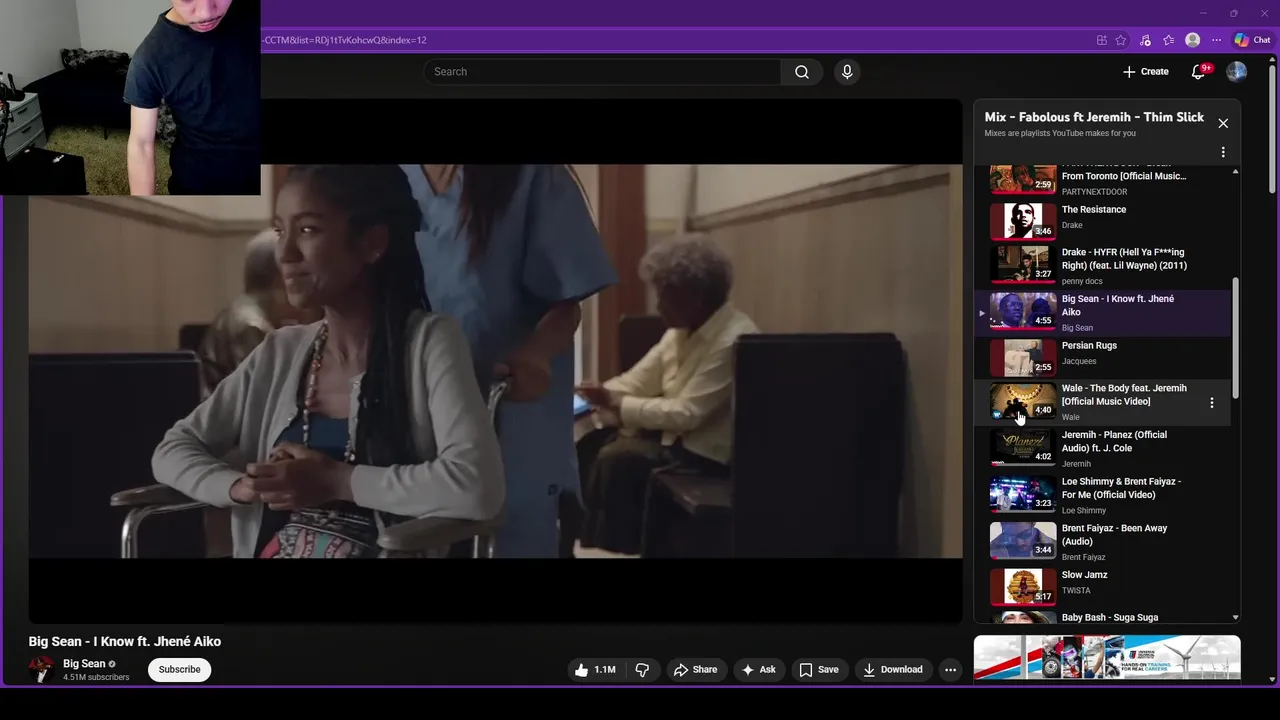Open browser Settings and more menu
Screen dimensions: 1280x720
point(1216,40)
